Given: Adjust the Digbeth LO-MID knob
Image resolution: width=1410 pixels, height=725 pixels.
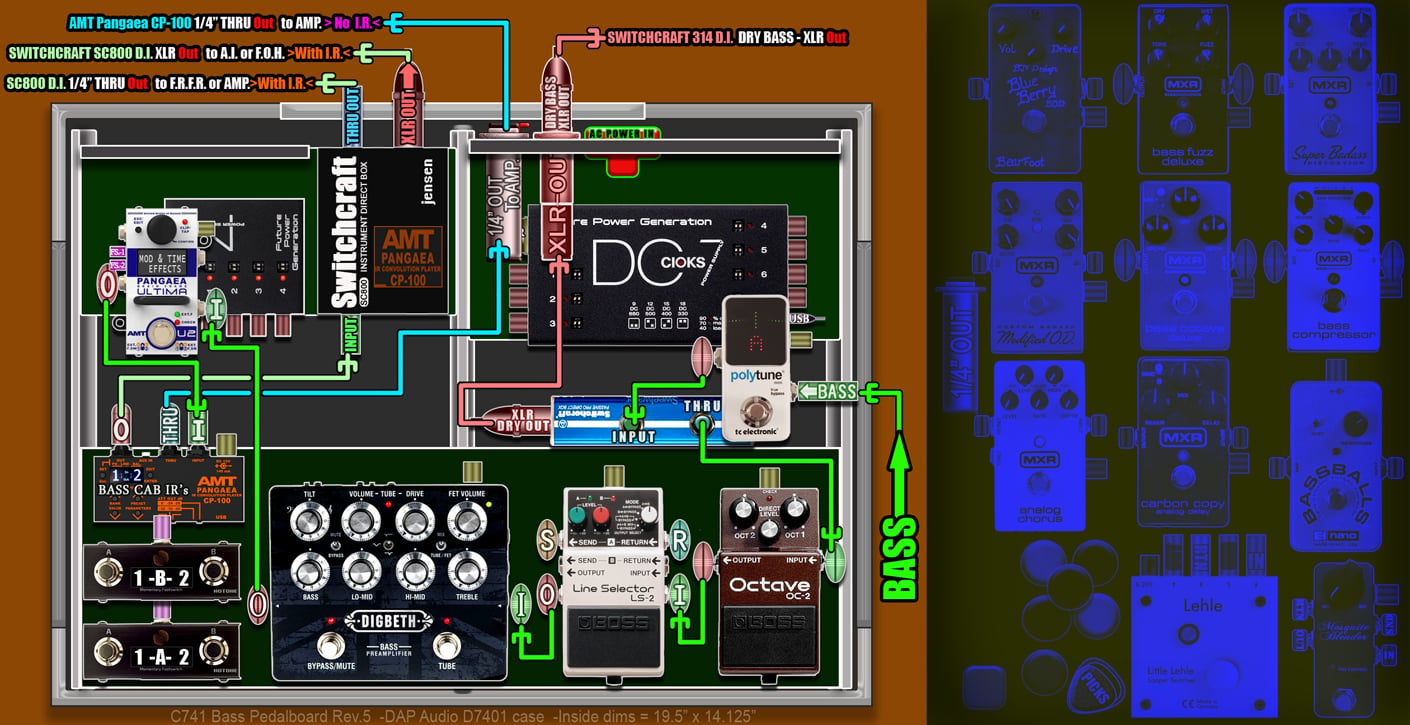Looking at the screenshot, I should click(361, 571).
